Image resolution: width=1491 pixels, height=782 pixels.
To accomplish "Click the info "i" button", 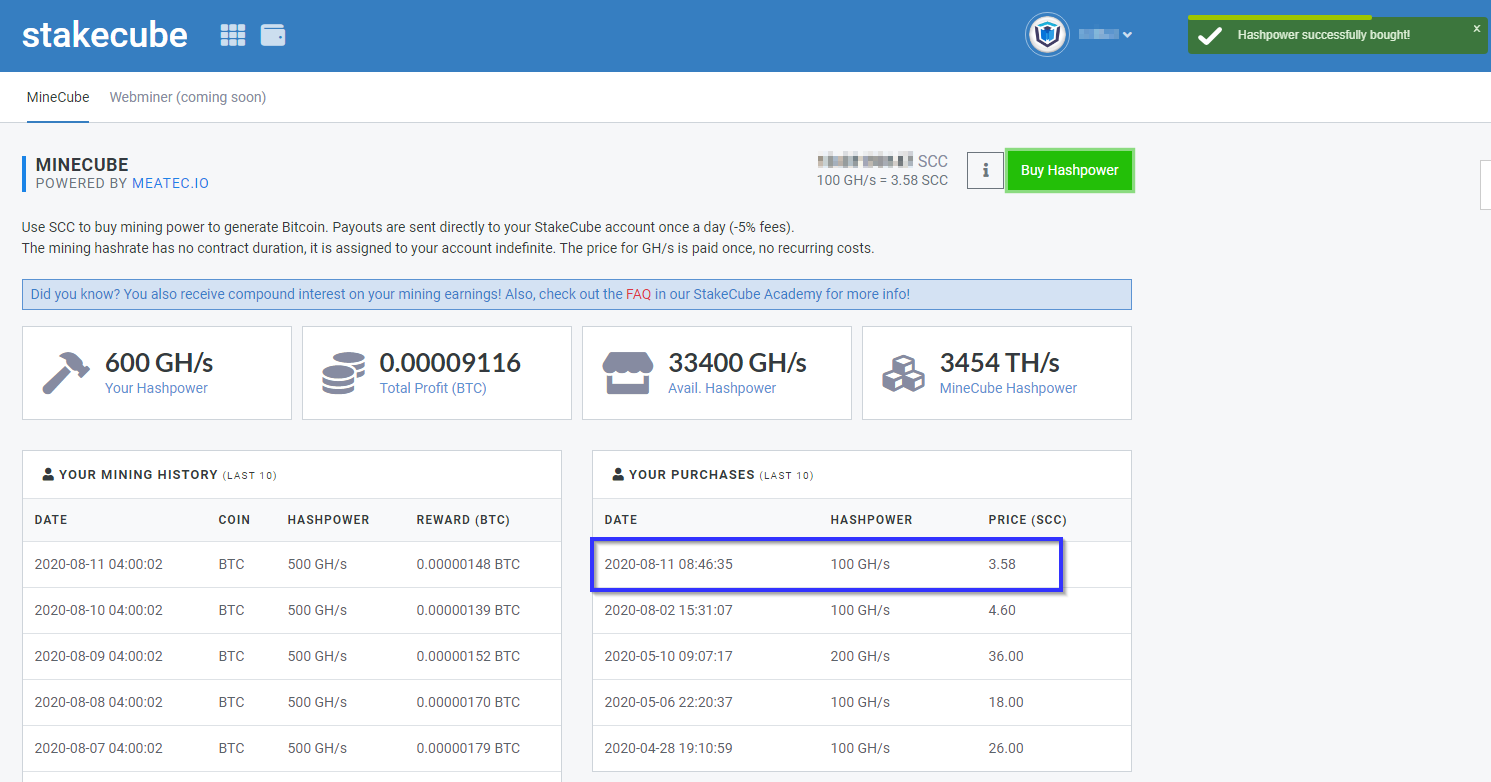I will tap(985, 171).
